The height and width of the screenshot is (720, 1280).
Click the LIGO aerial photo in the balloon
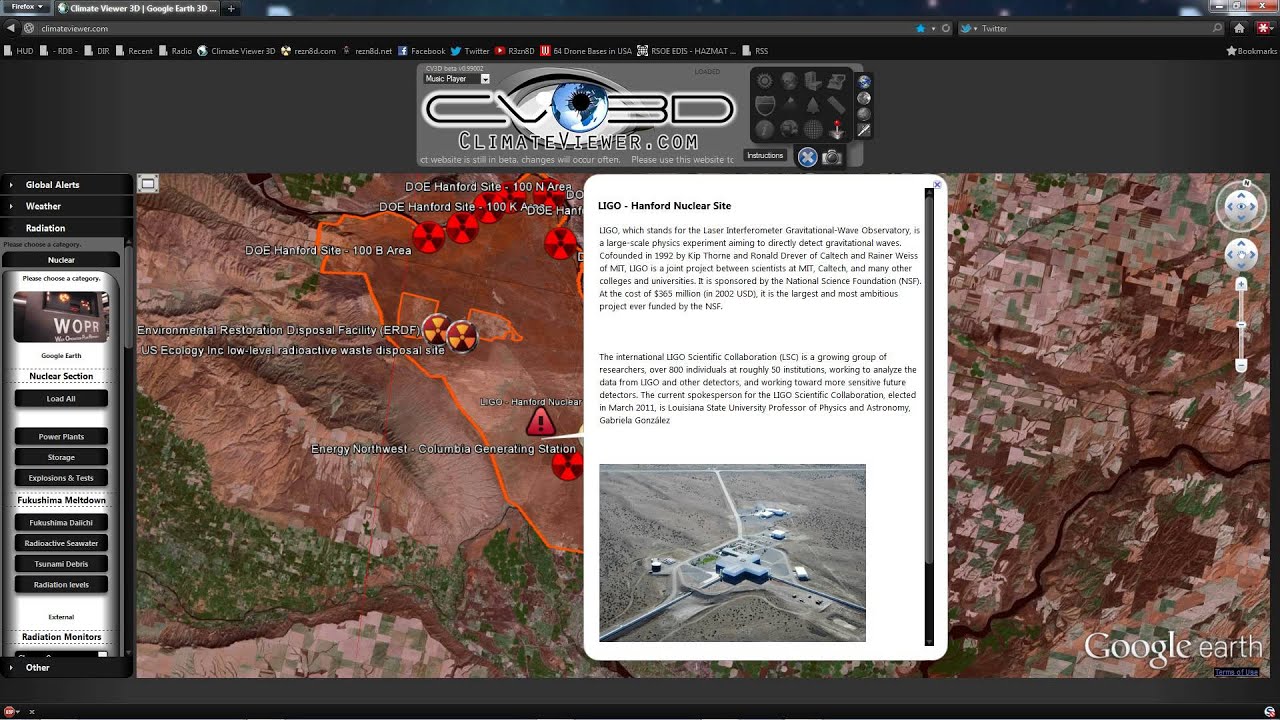pyautogui.click(x=732, y=552)
